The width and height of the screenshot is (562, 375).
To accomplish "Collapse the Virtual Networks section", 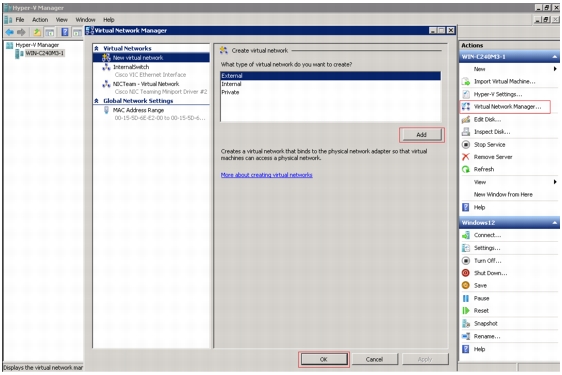I will (x=96, y=48).
